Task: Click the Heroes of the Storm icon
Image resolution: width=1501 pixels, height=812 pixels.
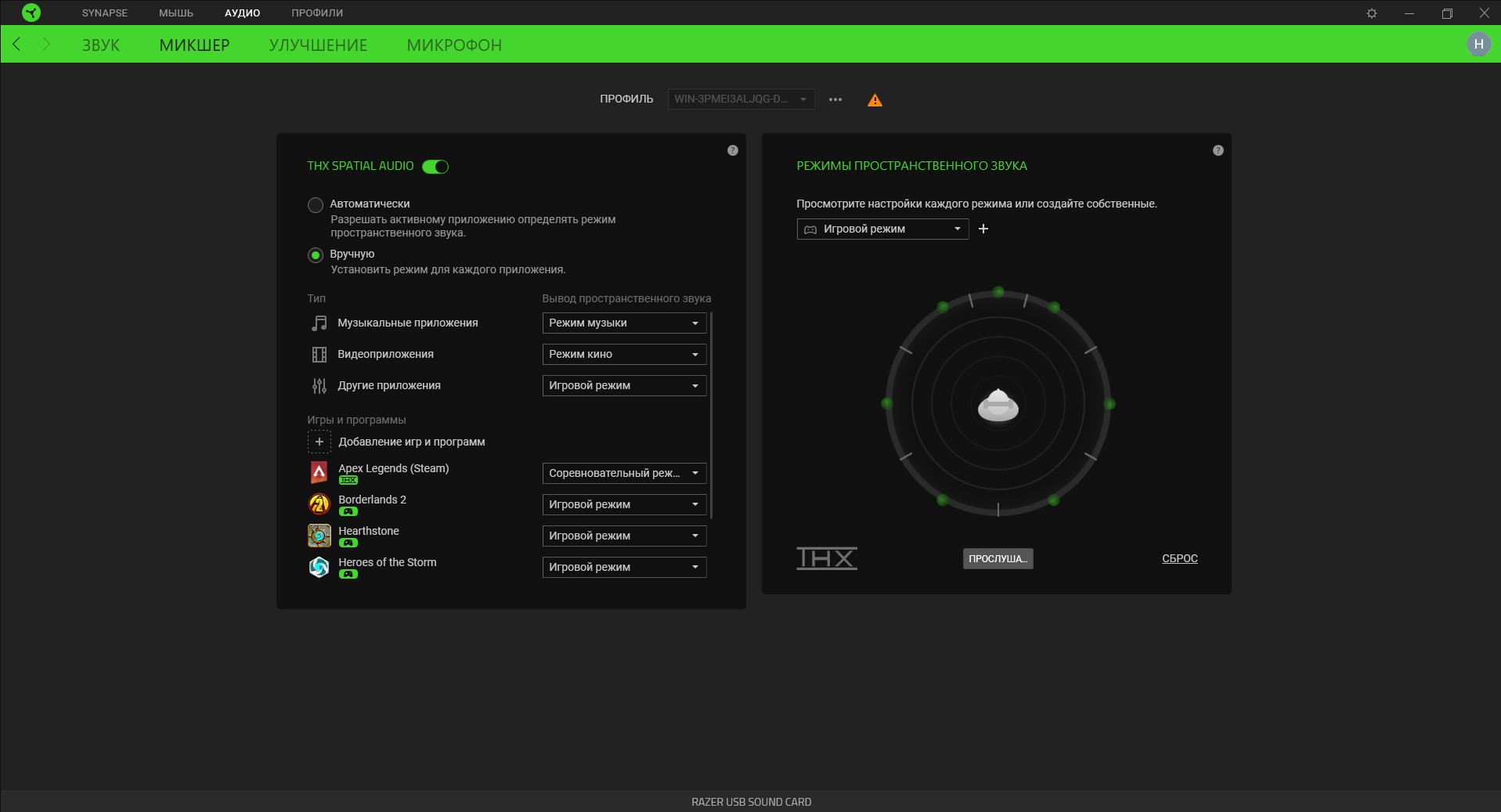Action: [x=319, y=566]
